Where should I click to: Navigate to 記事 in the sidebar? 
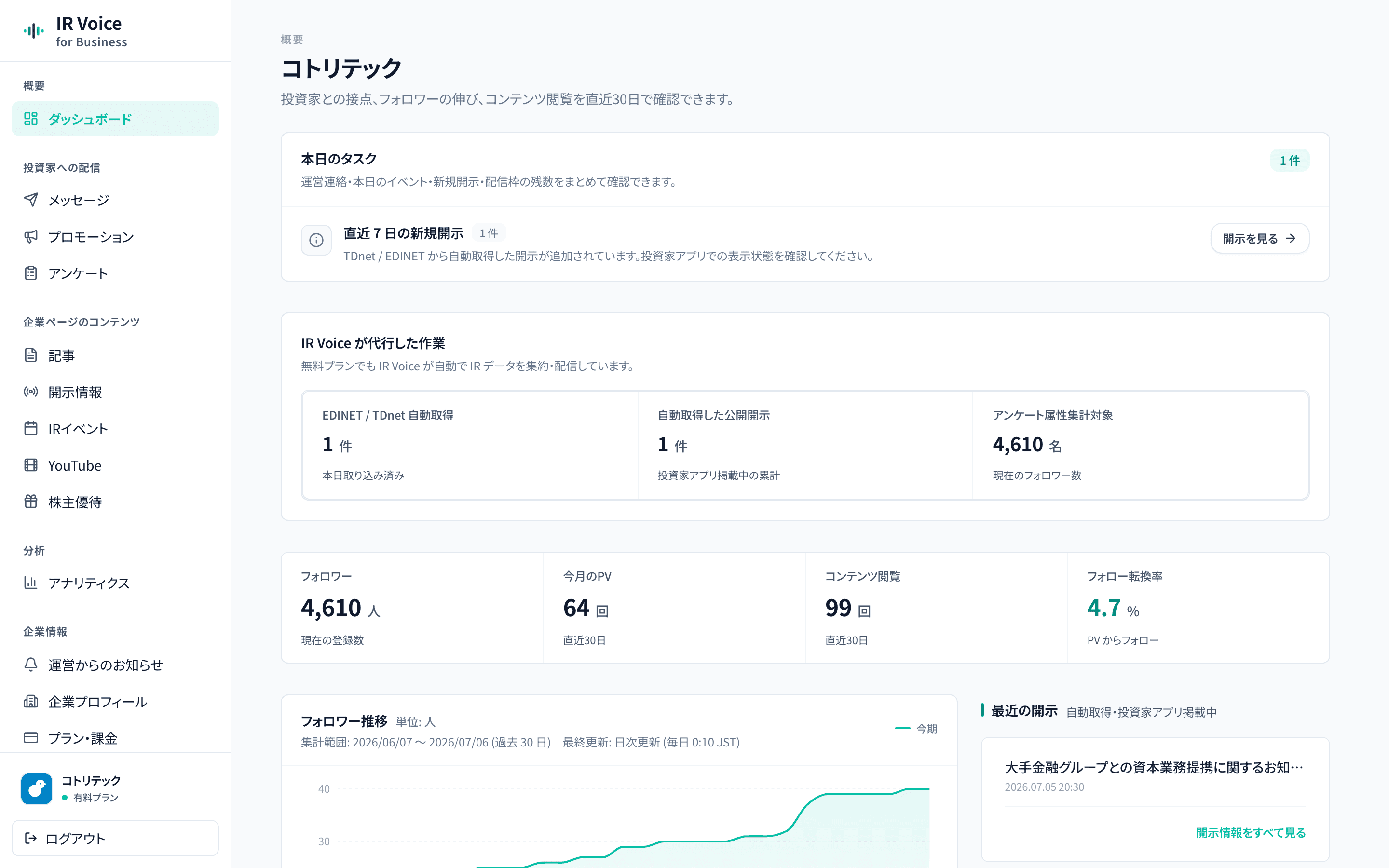coord(115,355)
